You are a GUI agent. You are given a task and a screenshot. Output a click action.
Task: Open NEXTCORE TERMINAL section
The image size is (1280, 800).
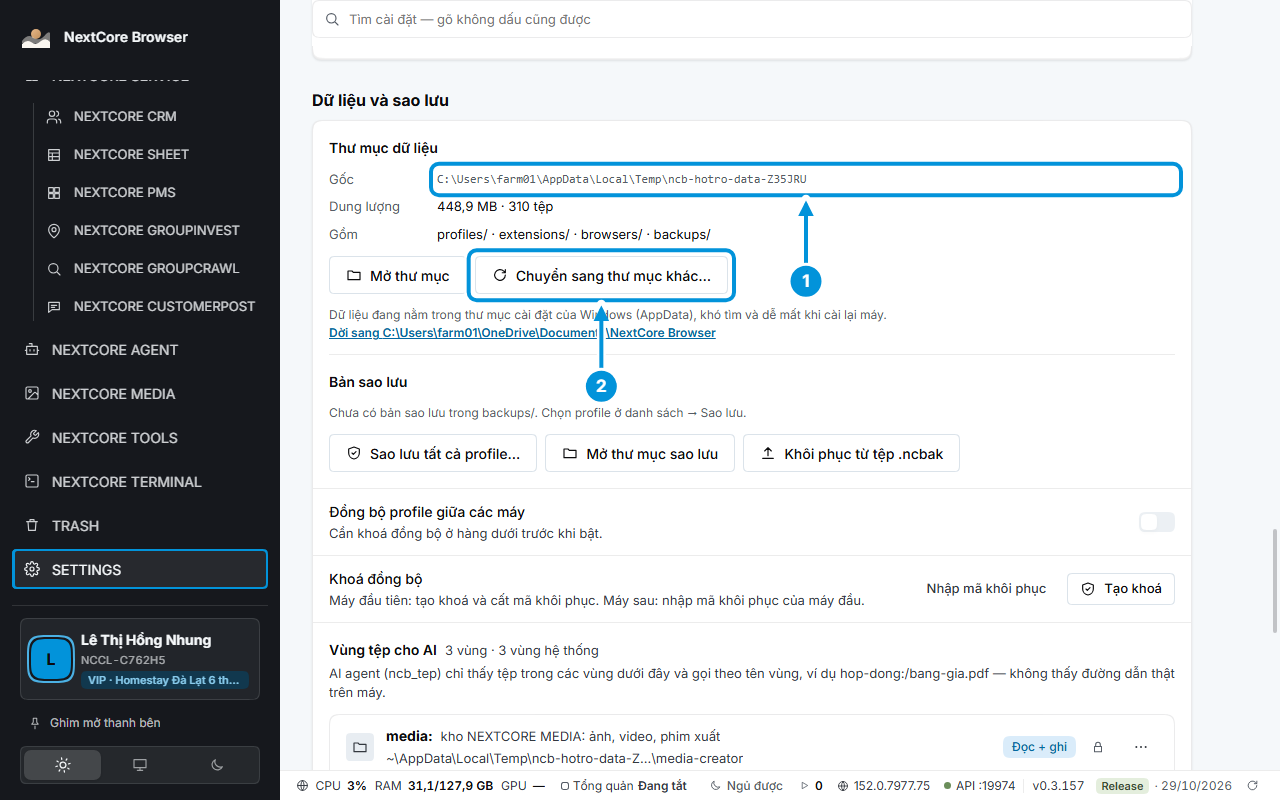point(140,482)
